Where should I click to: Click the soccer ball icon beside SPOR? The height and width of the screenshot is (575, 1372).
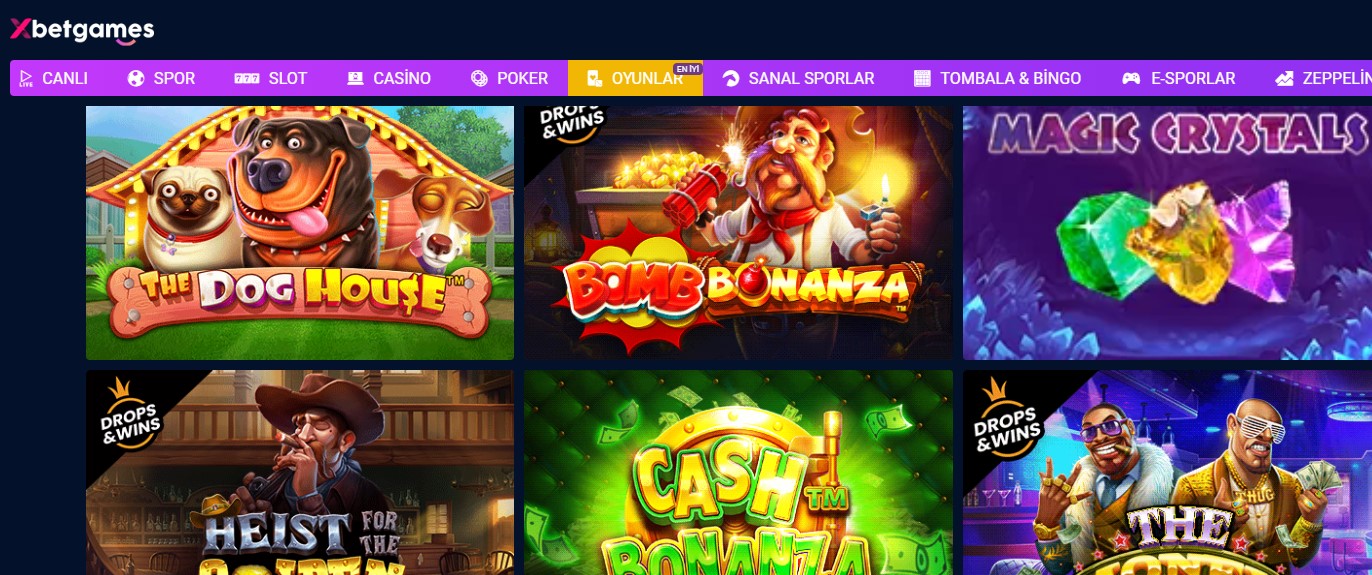pos(136,78)
